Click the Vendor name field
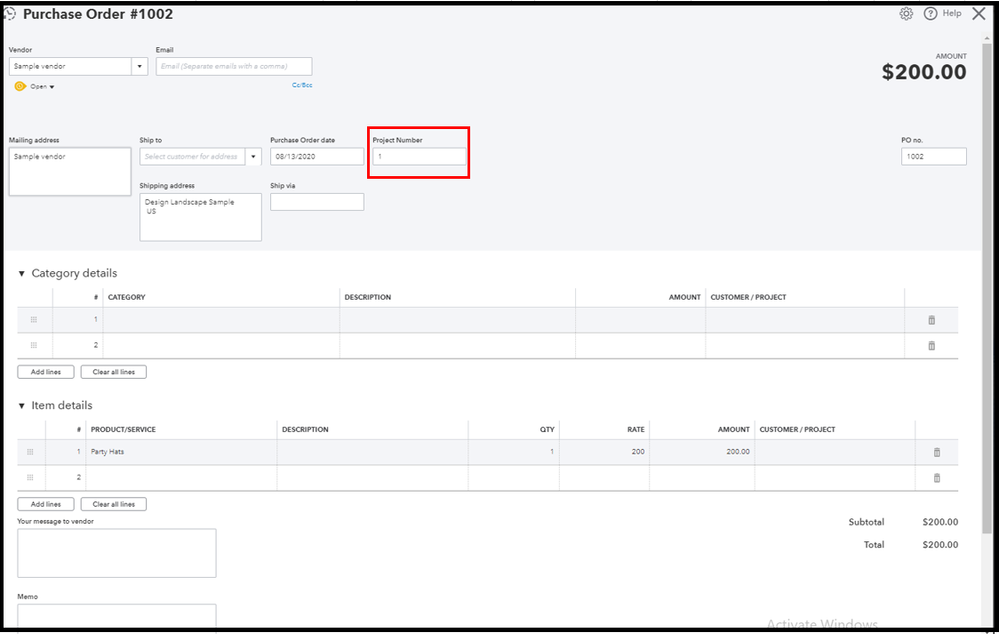The height and width of the screenshot is (634, 999). (70, 66)
